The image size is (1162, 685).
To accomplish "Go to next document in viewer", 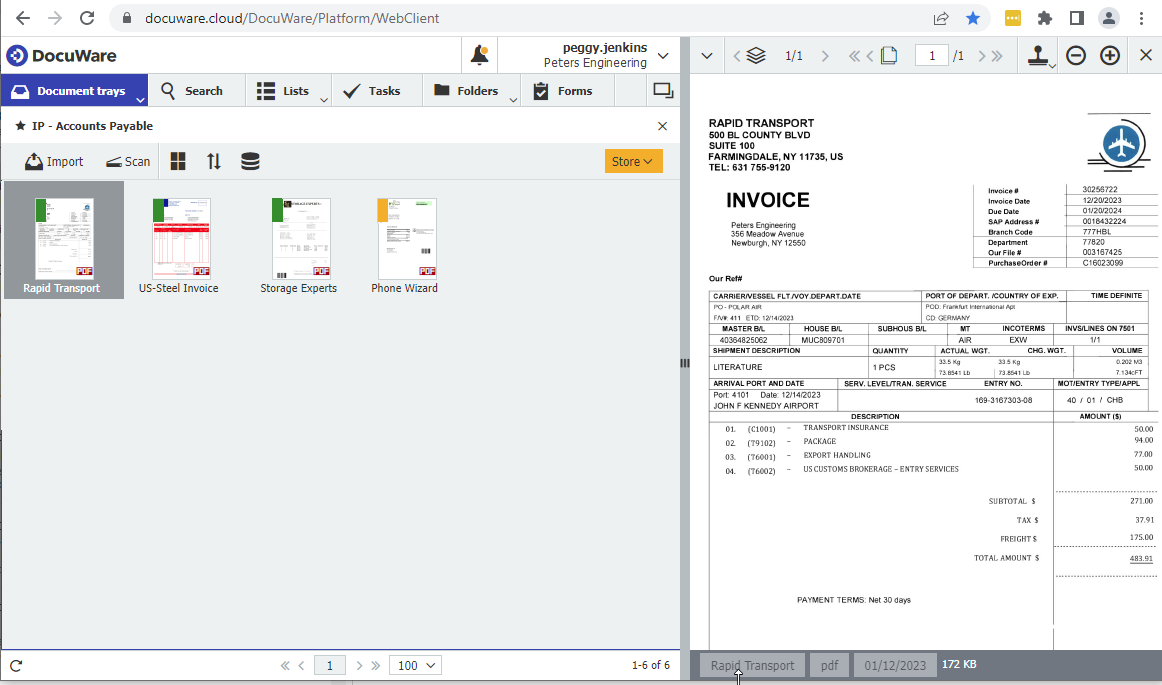I will point(825,56).
